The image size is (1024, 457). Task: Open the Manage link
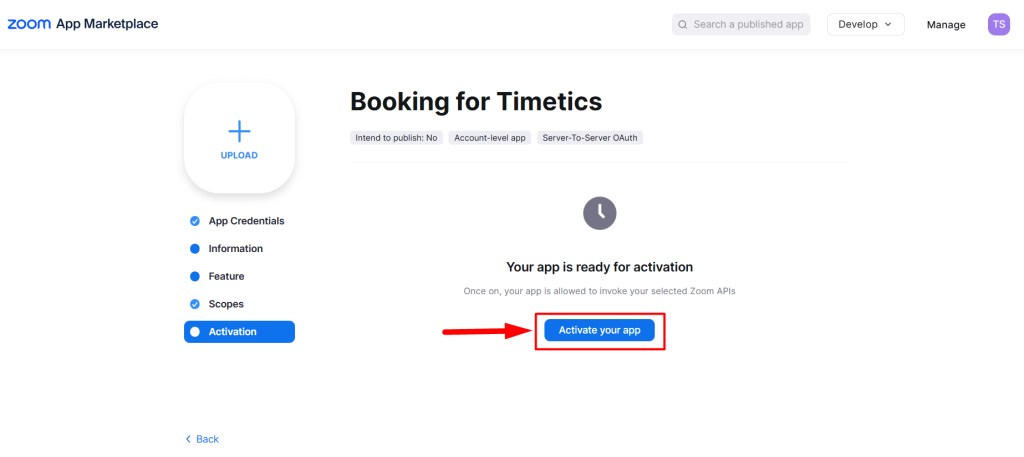(946, 25)
